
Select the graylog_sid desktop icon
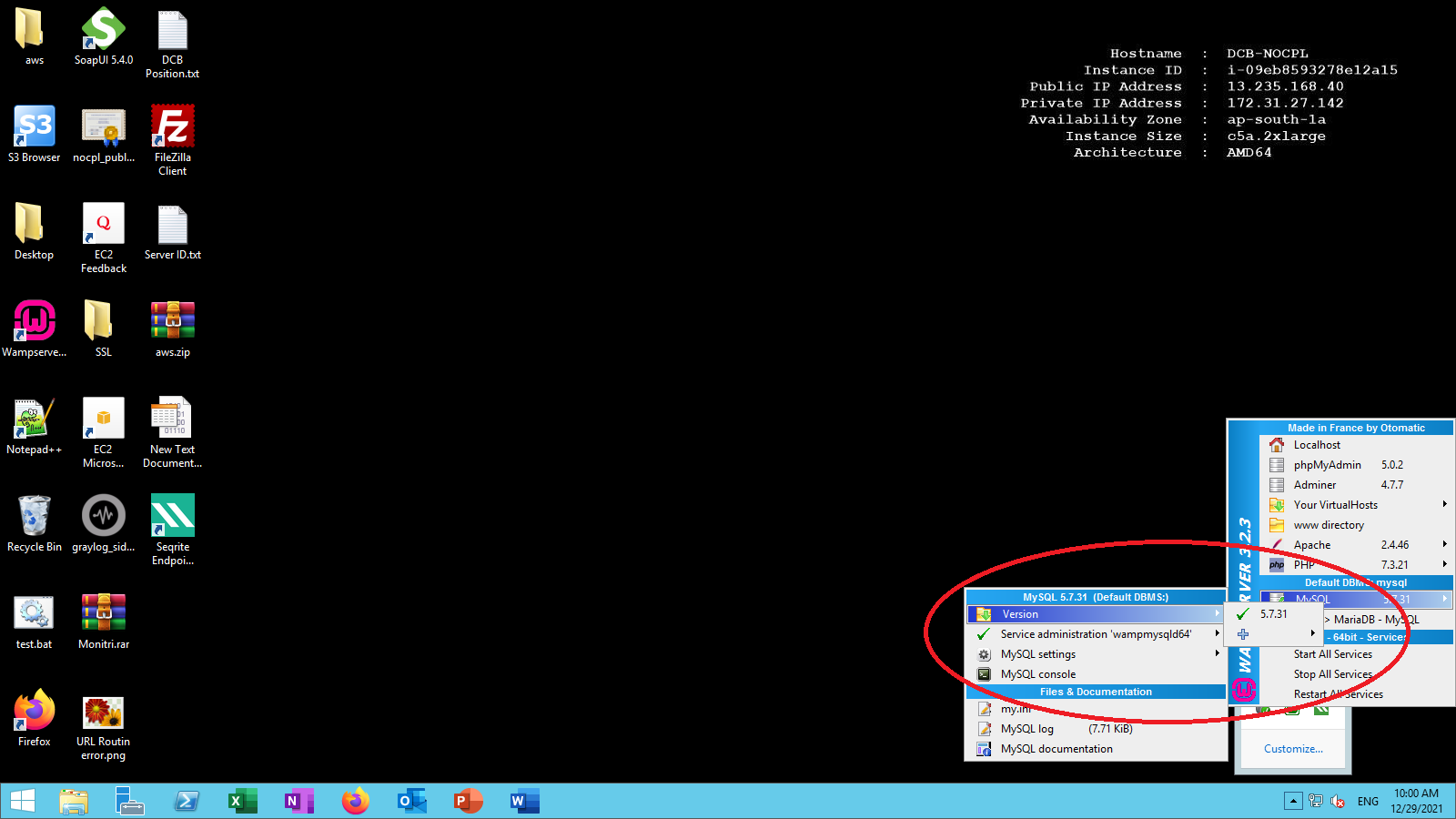click(103, 524)
